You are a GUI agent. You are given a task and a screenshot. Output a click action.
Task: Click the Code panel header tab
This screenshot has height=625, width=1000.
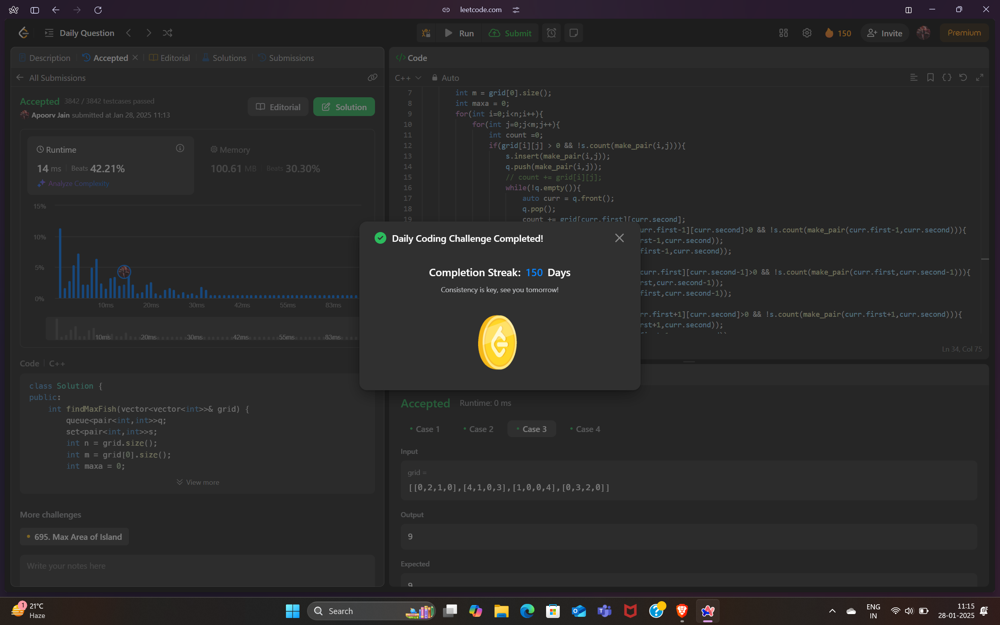tap(411, 57)
